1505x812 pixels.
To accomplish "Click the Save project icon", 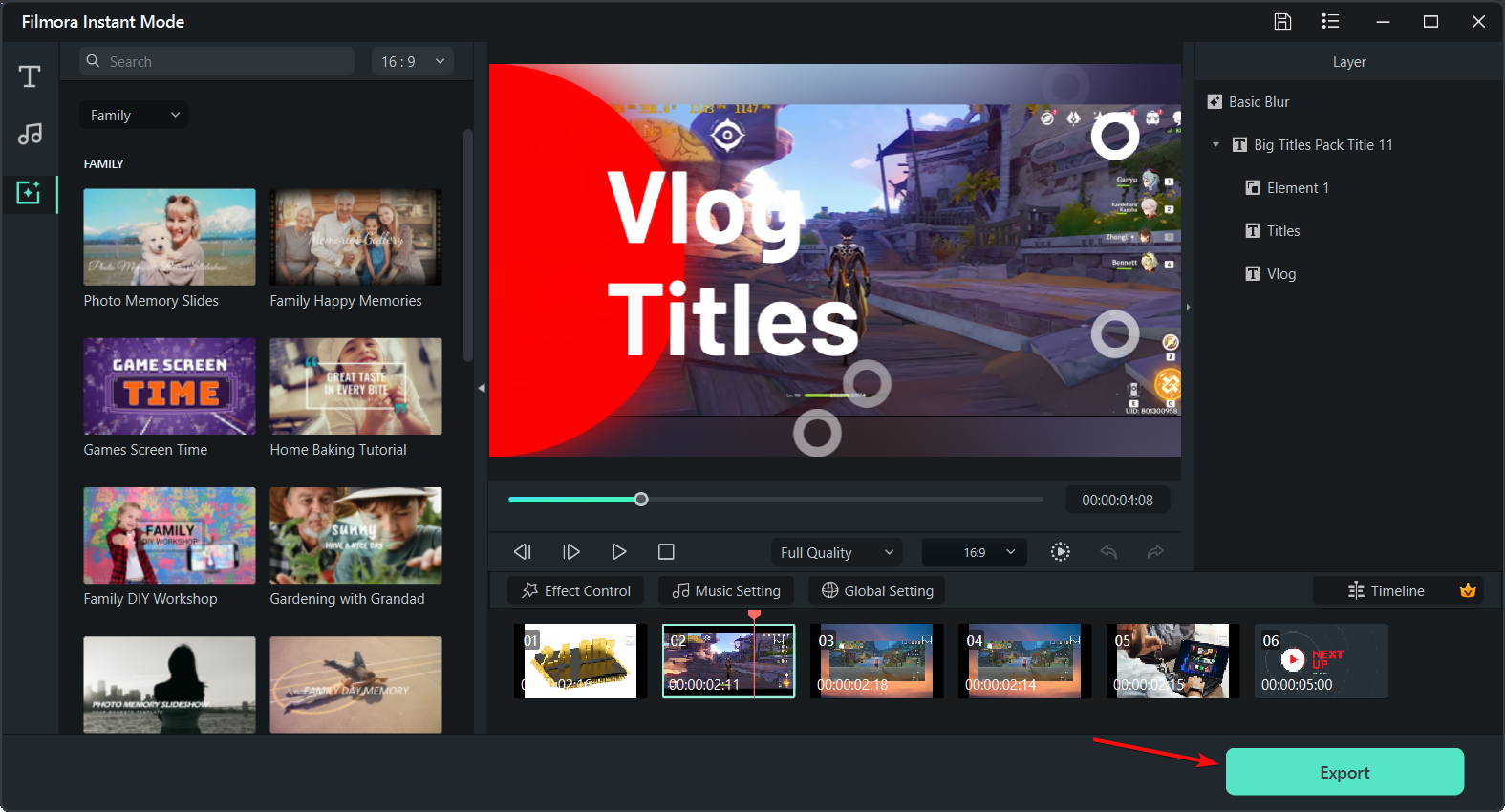I will coord(1282,21).
